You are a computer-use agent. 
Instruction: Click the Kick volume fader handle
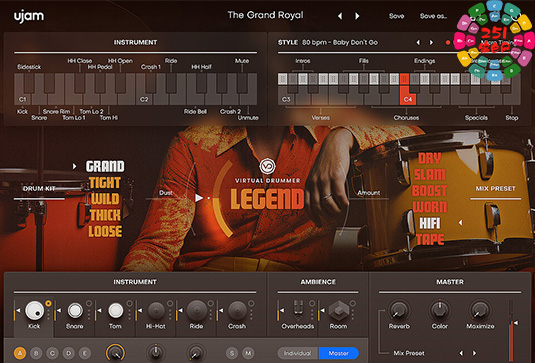click(x=18, y=310)
